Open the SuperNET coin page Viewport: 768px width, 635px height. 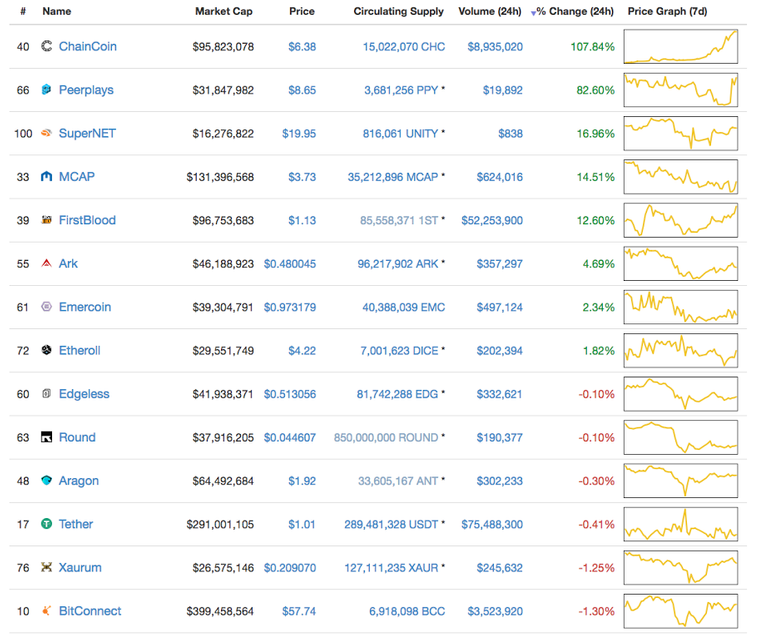(87, 133)
